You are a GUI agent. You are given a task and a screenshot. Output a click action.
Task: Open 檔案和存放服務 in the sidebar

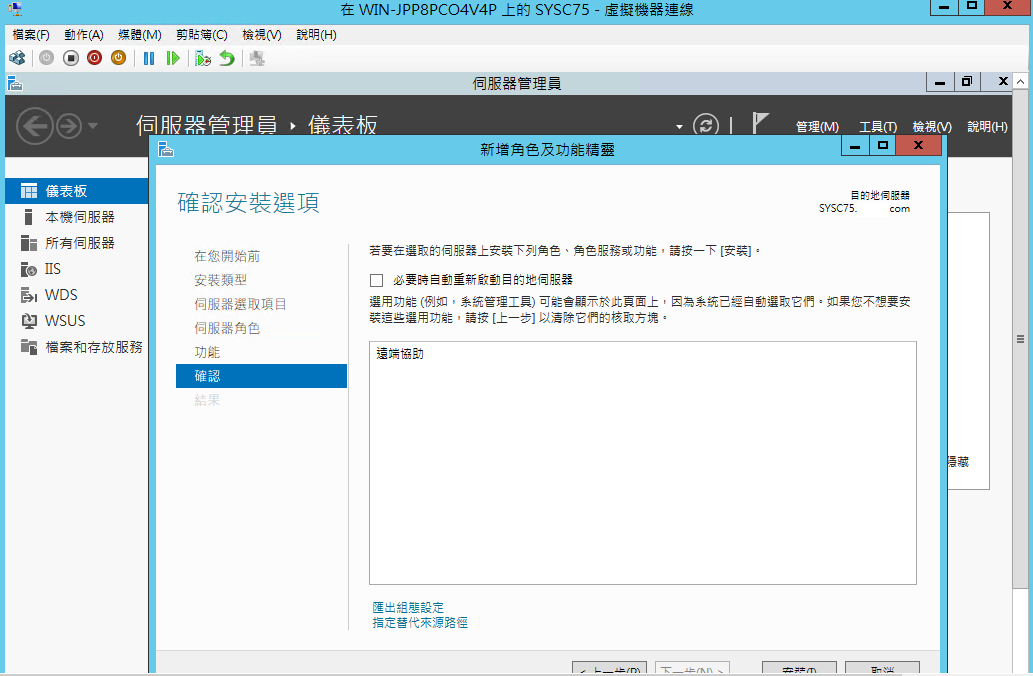click(76, 347)
